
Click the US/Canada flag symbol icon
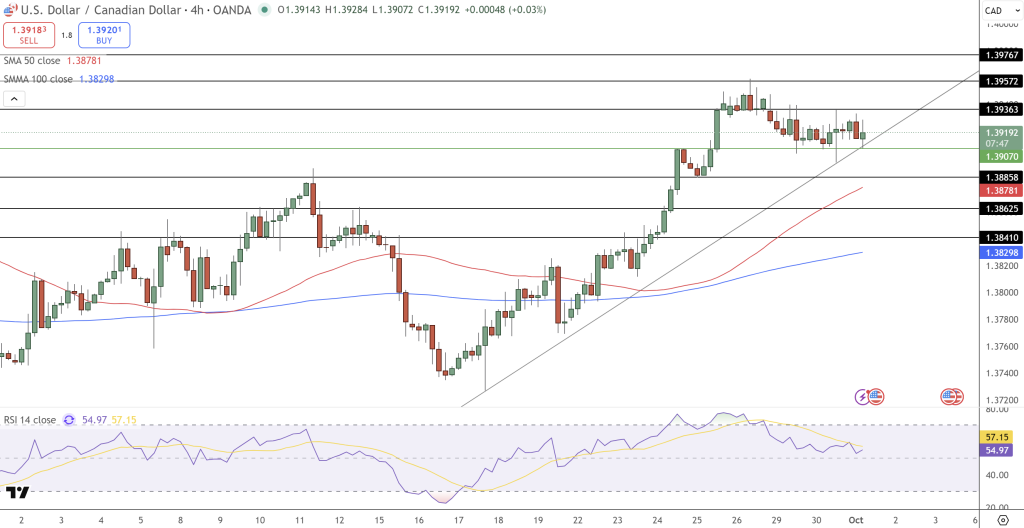9,10
